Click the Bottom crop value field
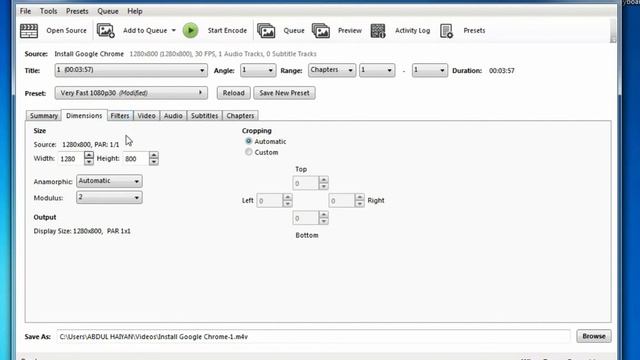 pos(306,218)
